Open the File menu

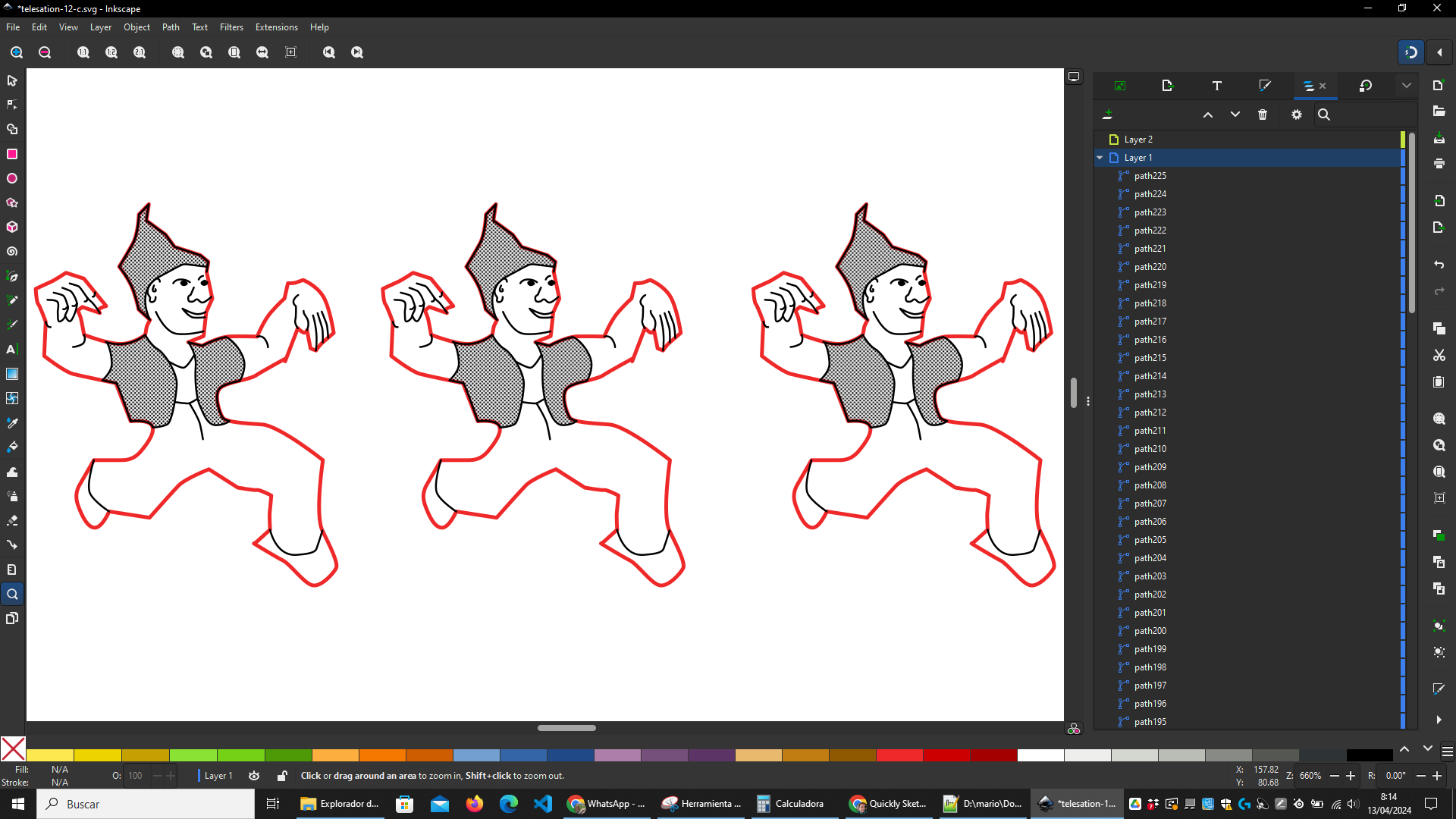pos(13,27)
